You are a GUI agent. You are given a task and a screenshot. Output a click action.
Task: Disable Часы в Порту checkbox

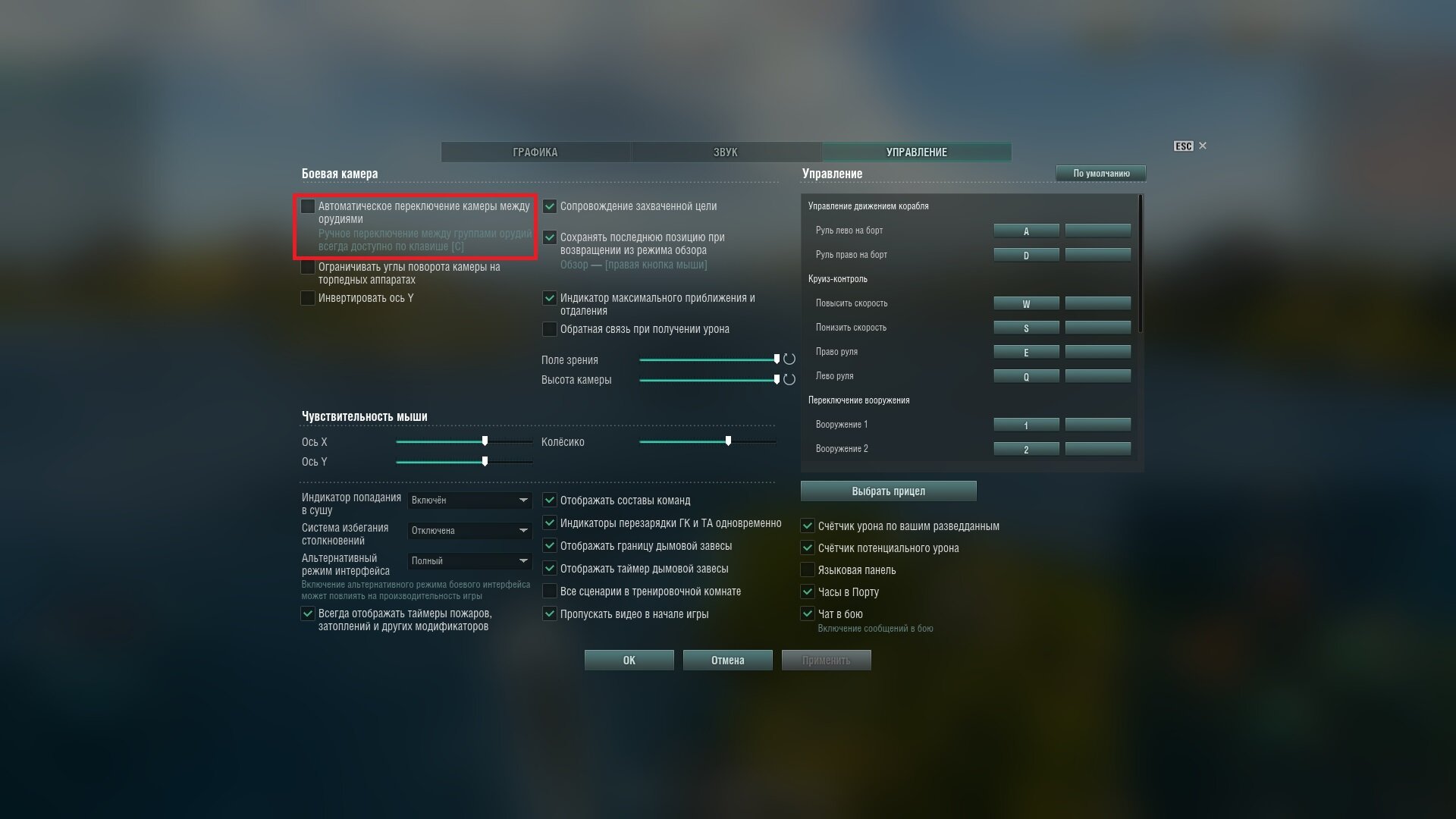(808, 592)
